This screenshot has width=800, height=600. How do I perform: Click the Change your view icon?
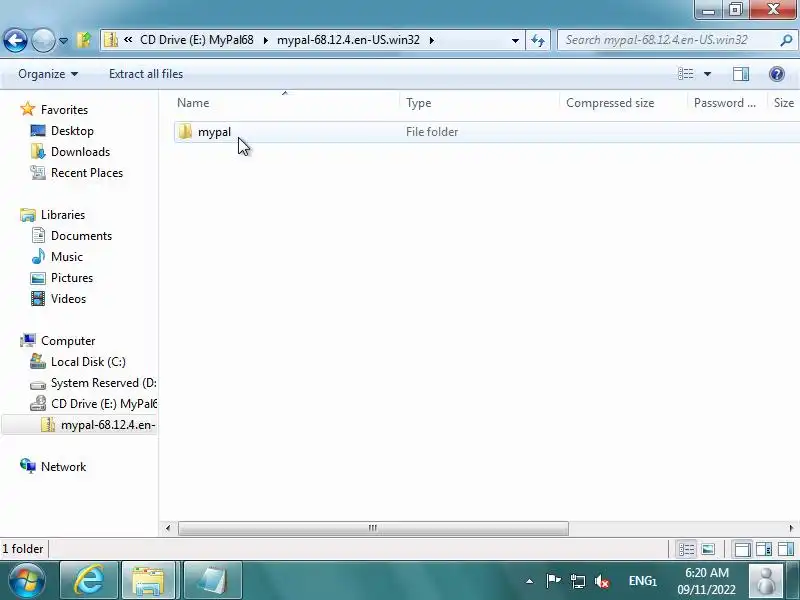[x=686, y=74]
